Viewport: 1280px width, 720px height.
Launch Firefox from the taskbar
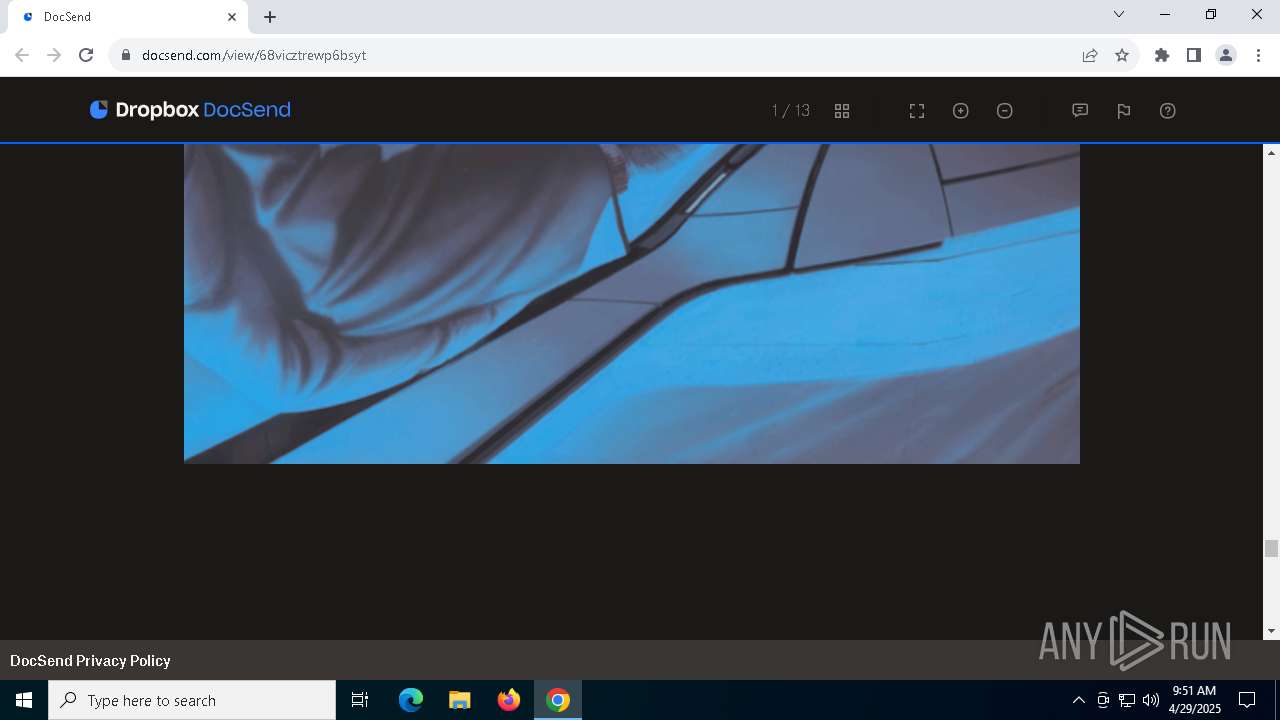pos(509,700)
